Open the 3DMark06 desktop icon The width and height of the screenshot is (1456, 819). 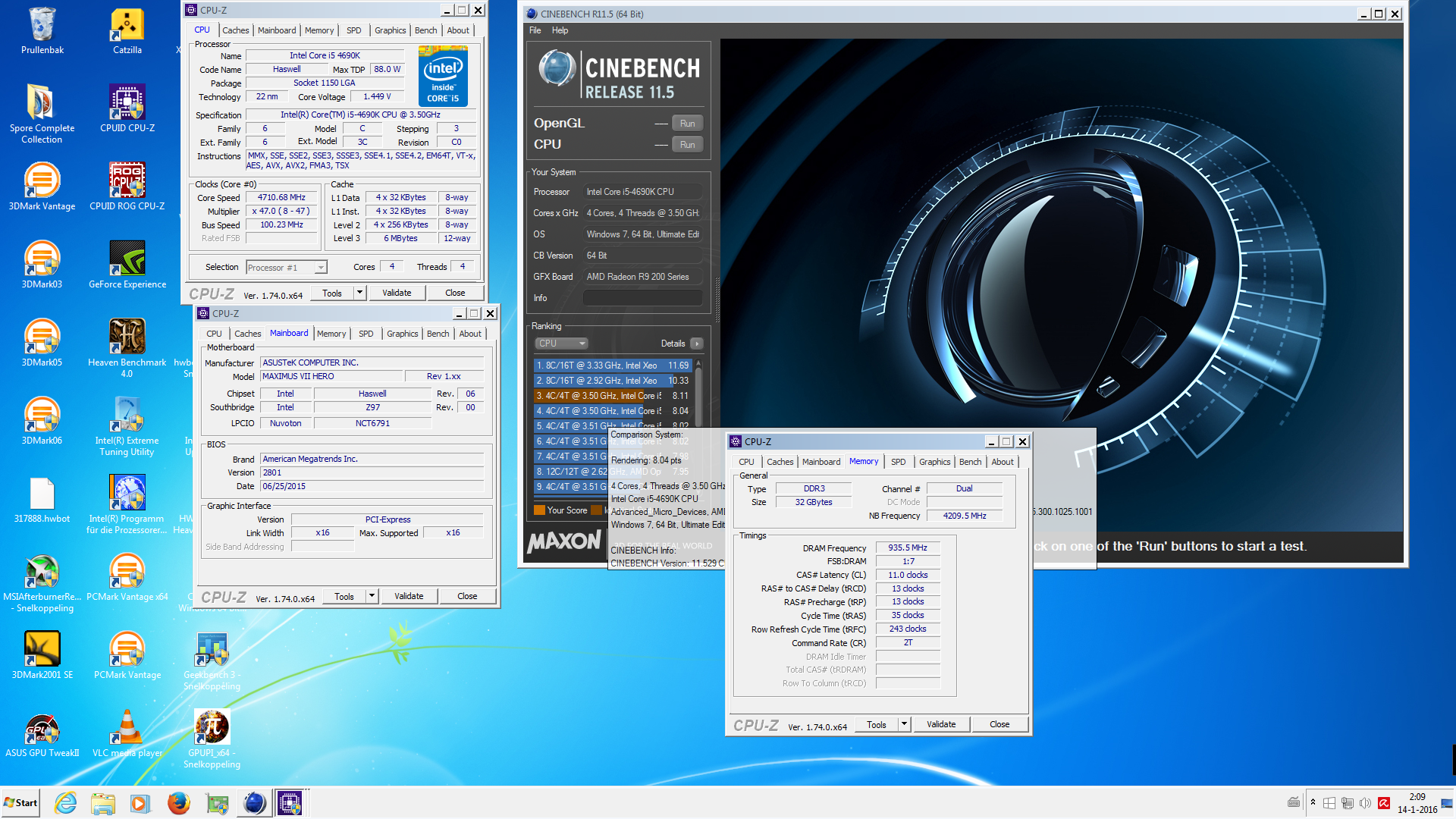(x=42, y=420)
